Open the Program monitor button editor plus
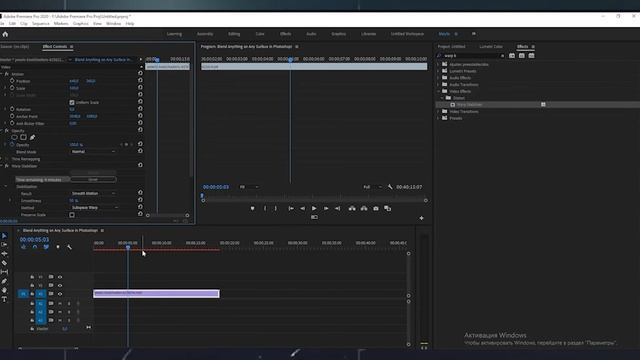 421,218
